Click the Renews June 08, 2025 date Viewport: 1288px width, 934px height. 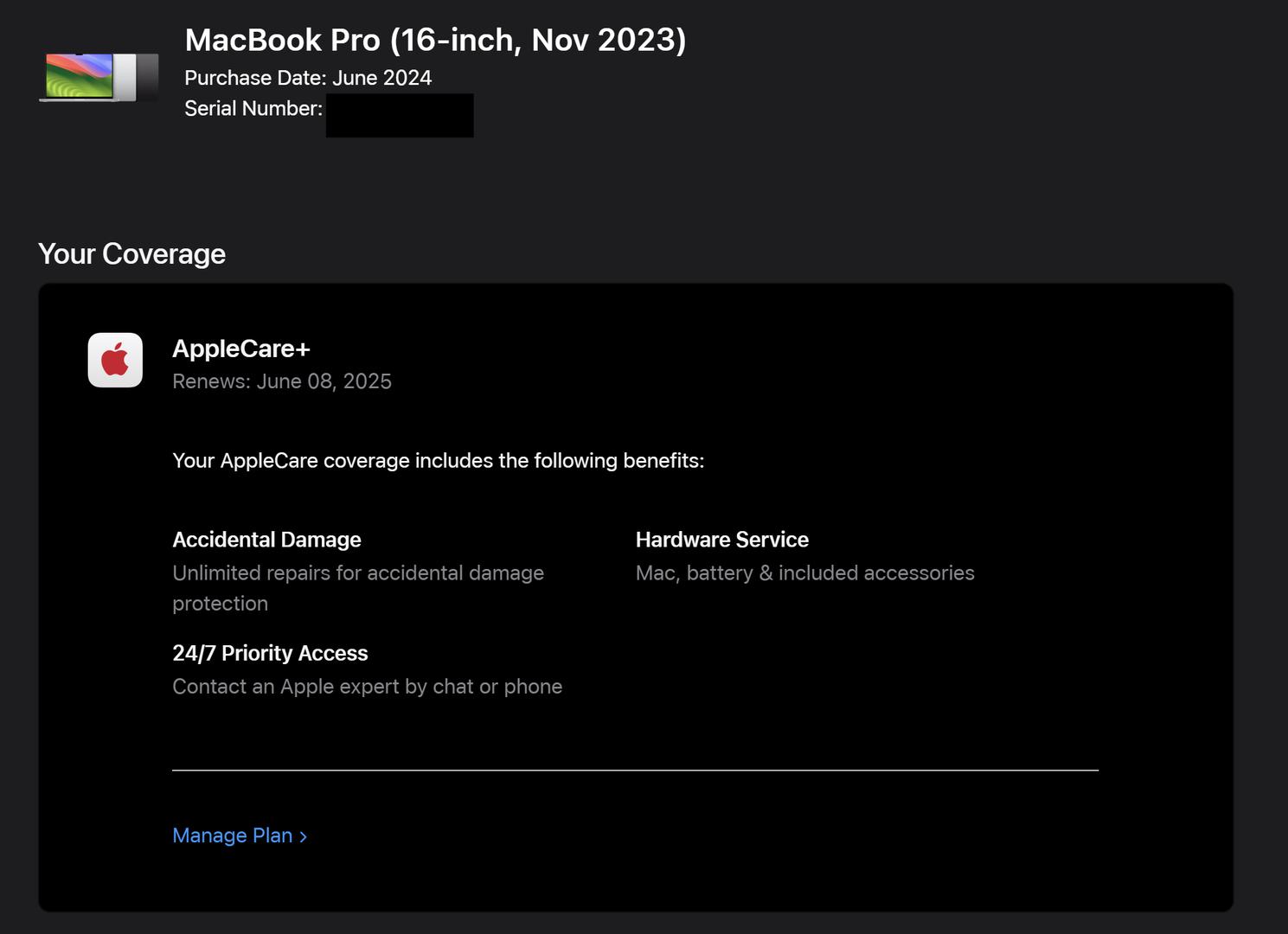tap(281, 381)
